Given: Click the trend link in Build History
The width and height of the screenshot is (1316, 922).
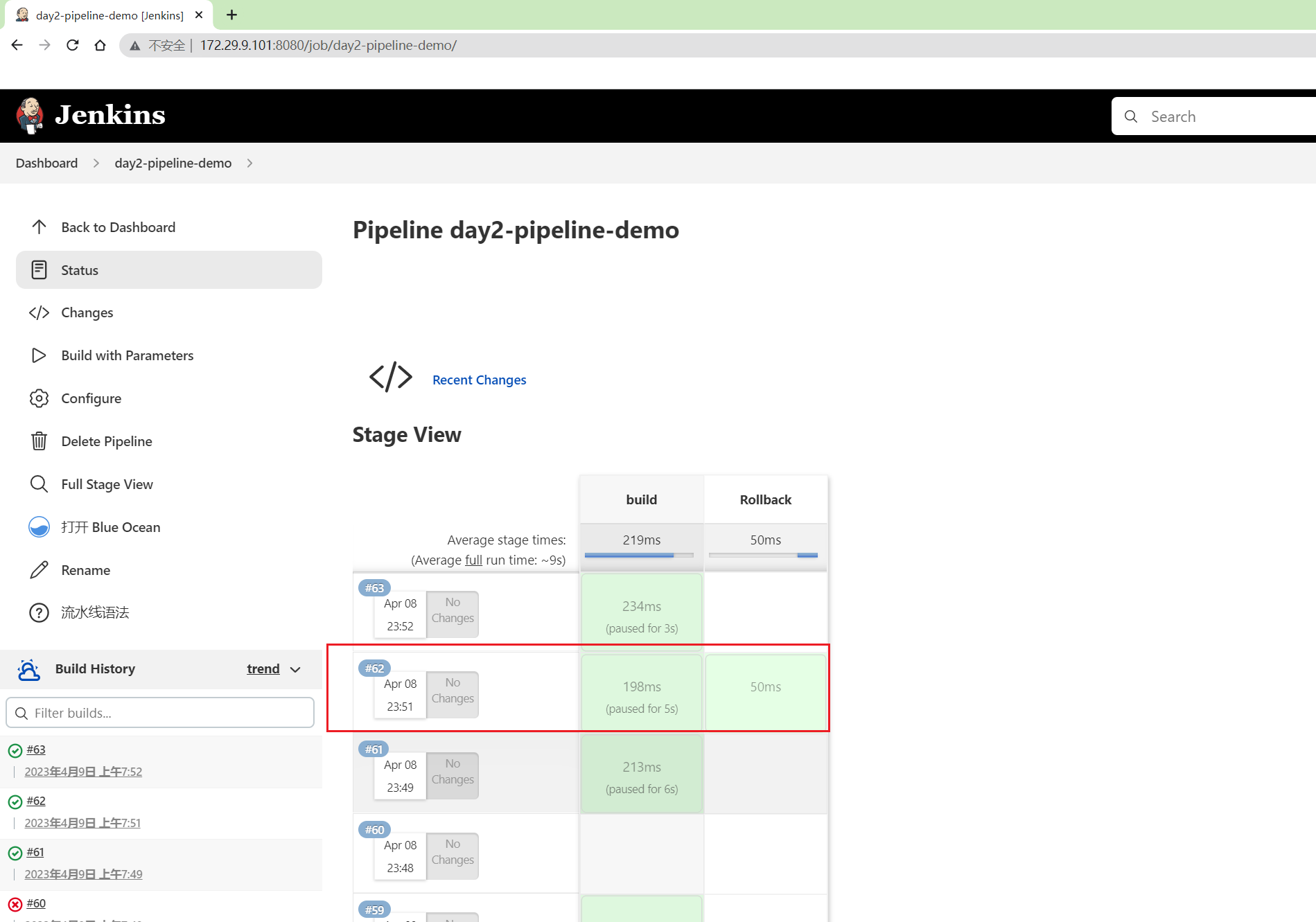Looking at the screenshot, I should [x=263, y=668].
